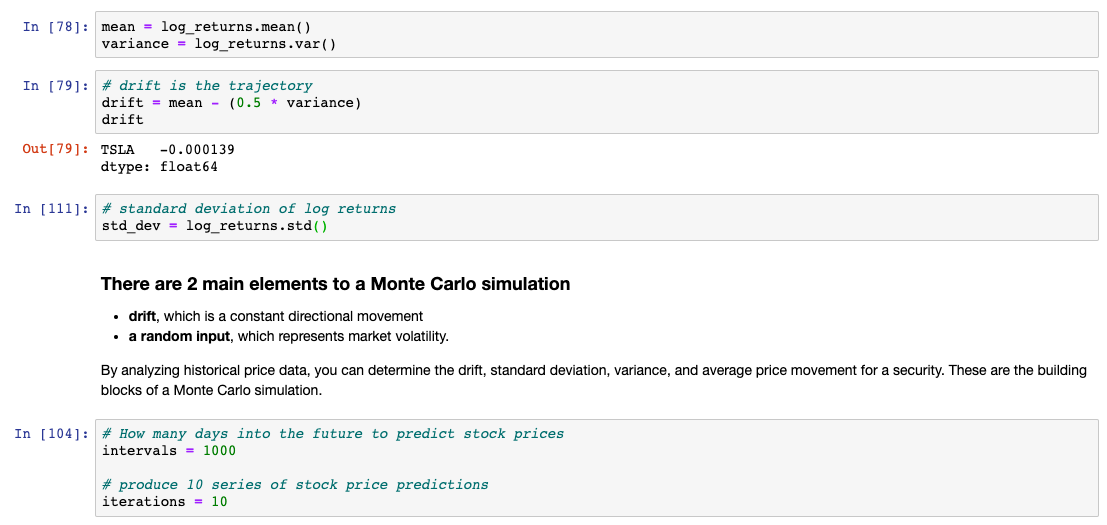The width and height of the screenshot is (1107, 525).
Task: Click the 'iterations = 10' code line
Action: (164, 501)
